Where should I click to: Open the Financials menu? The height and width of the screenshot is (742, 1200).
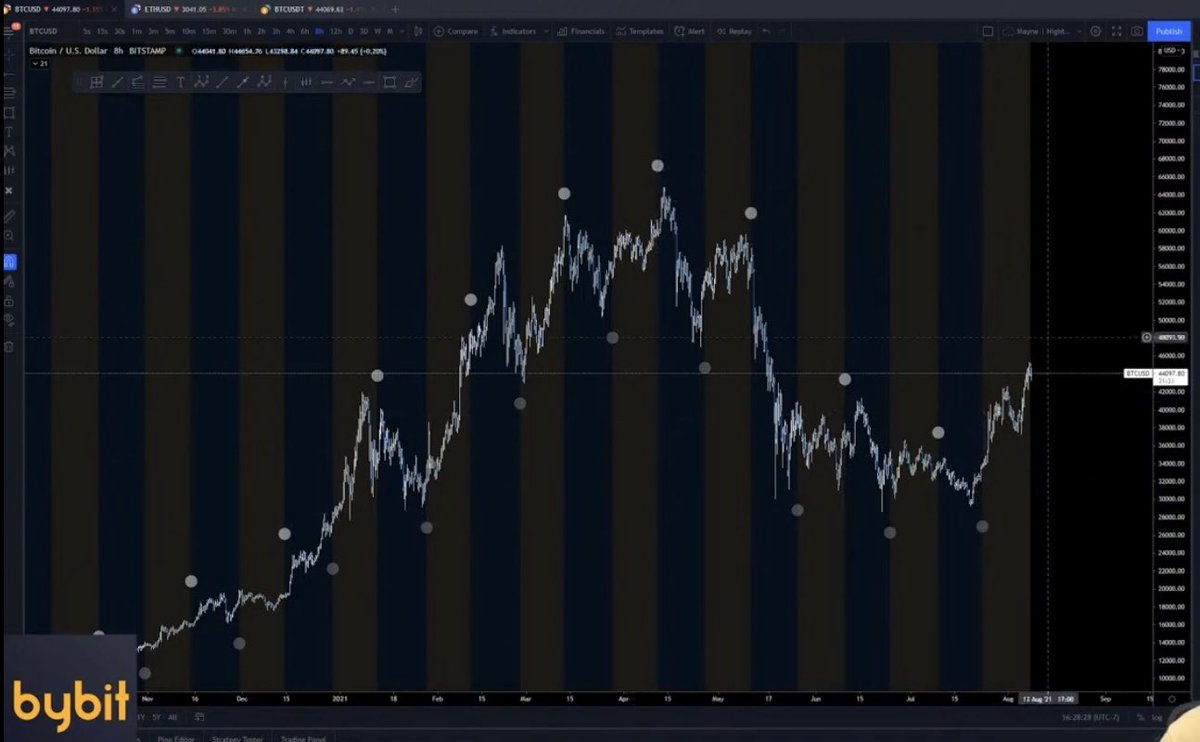(x=581, y=31)
